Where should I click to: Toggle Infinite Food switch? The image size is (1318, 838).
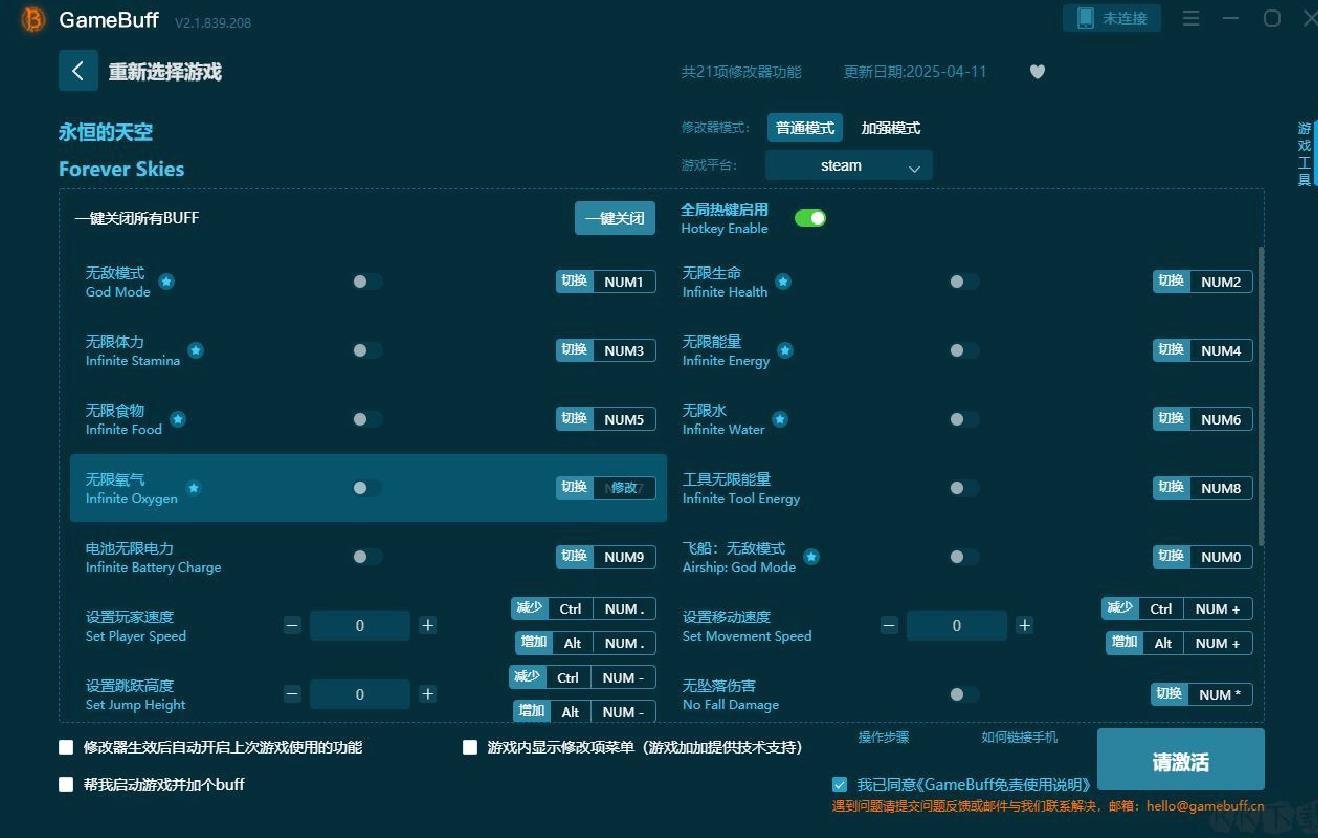click(x=367, y=419)
